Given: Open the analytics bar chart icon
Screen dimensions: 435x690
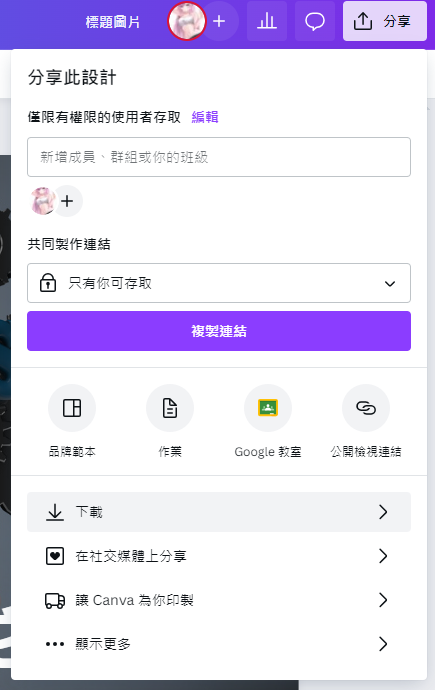Looking at the screenshot, I should 267,21.
